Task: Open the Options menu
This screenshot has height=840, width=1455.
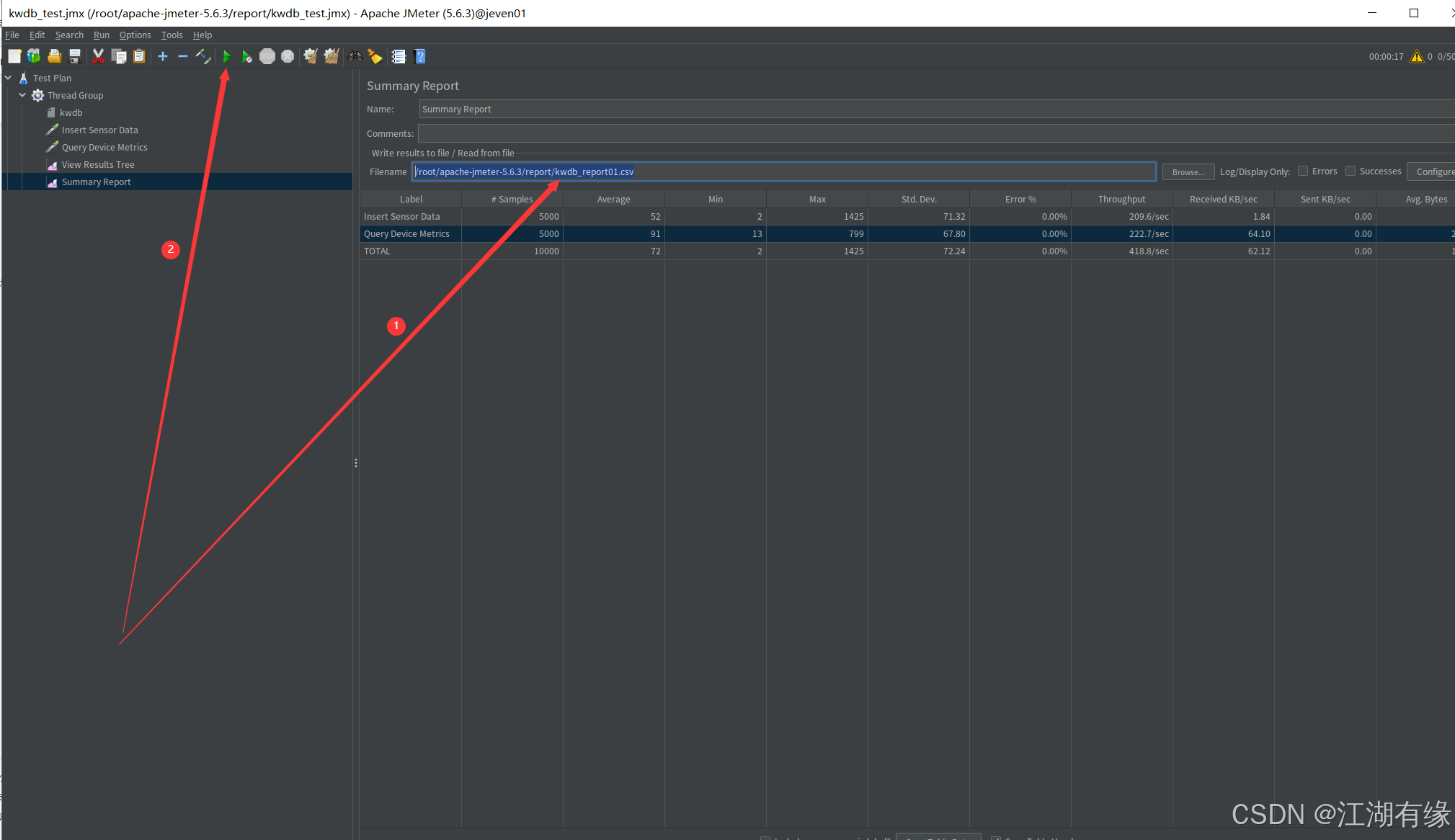Action: [x=135, y=35]
